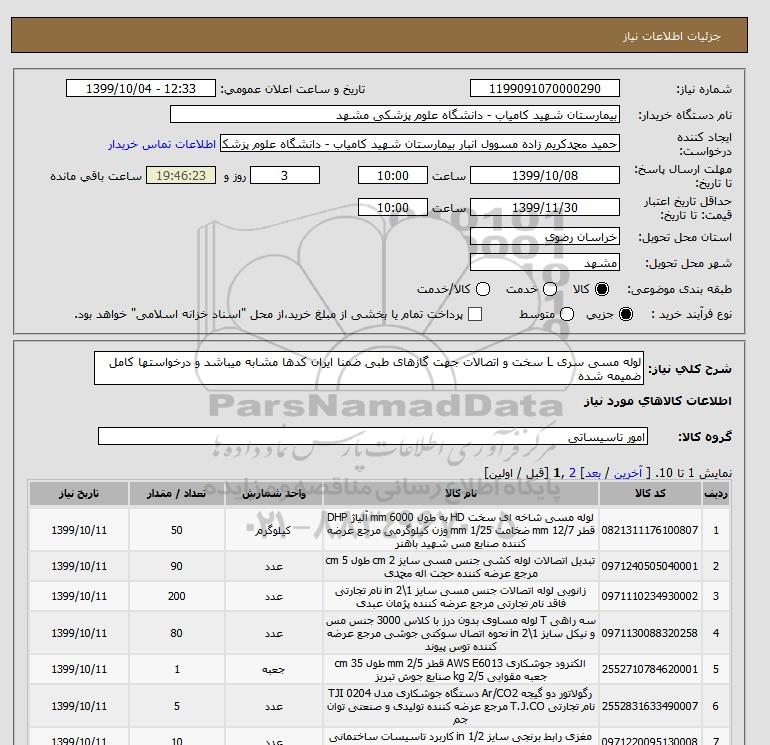
Task: Click the general need description text box
Action: 369,368
